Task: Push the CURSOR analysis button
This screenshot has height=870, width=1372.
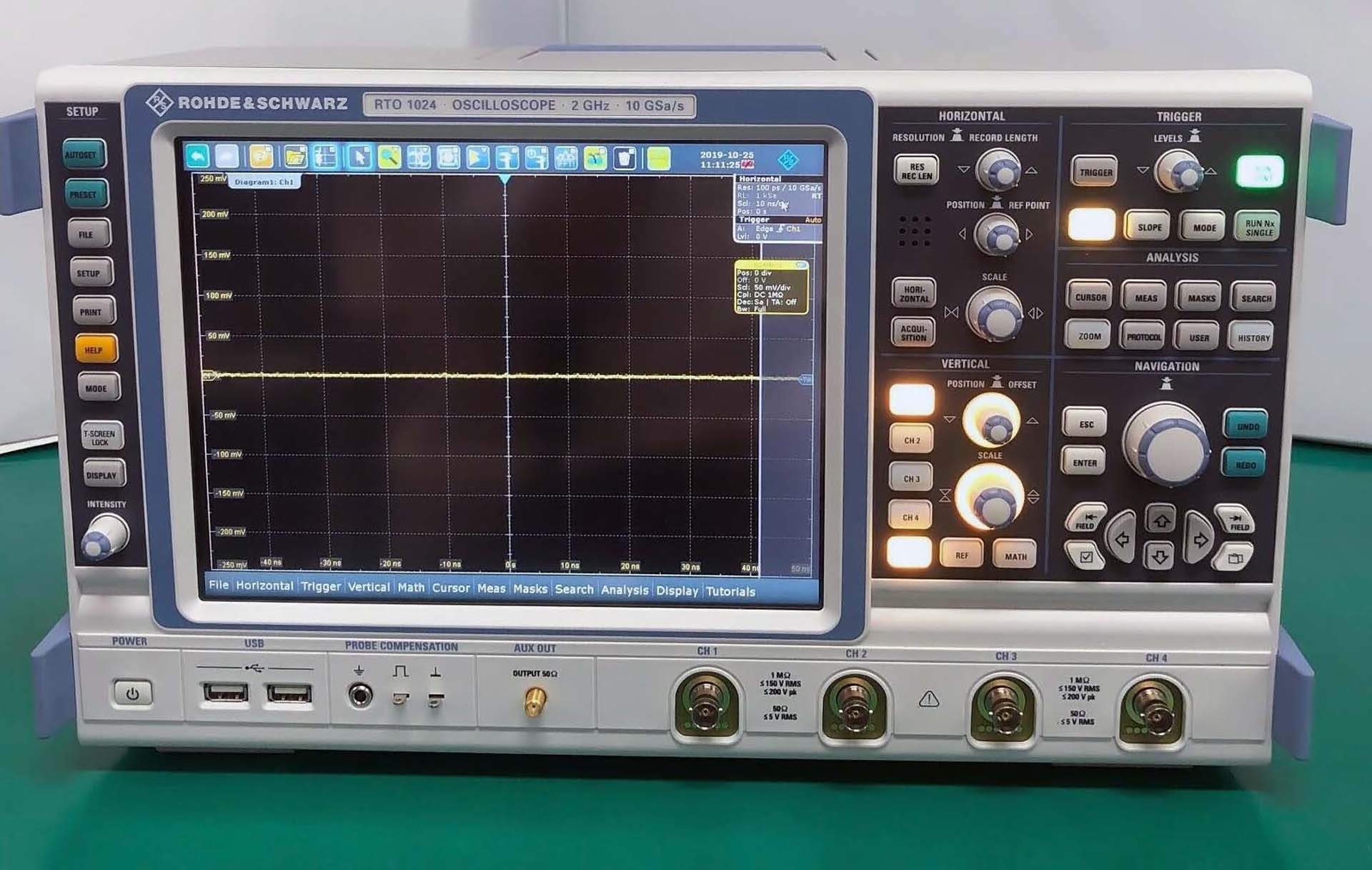Action: pos(1090,296)
